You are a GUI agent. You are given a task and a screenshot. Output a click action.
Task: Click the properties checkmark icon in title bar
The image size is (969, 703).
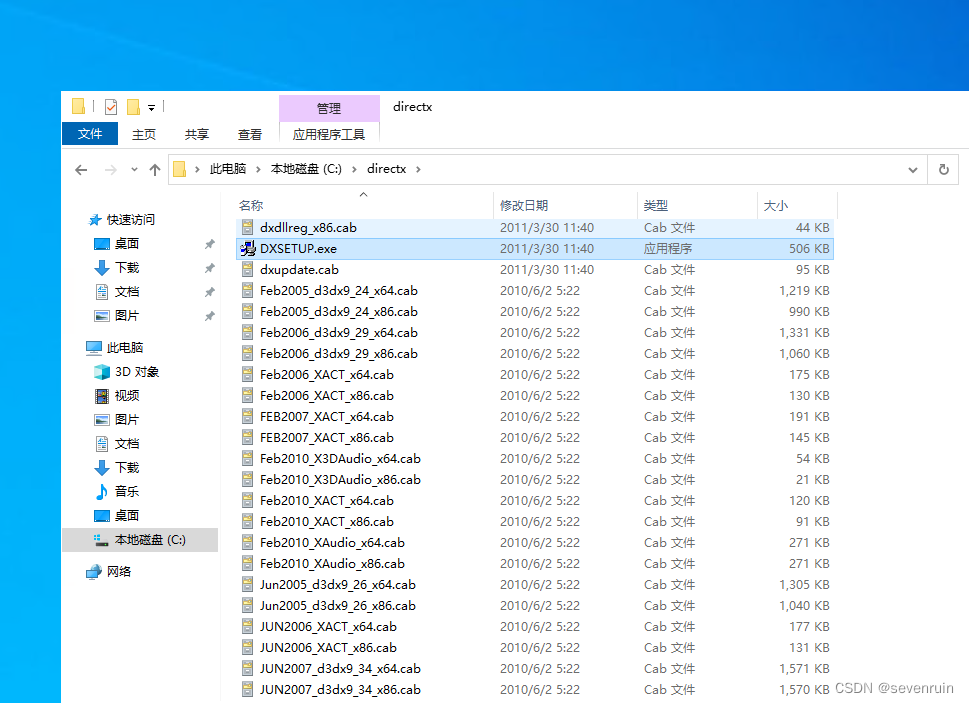[111, 107]
